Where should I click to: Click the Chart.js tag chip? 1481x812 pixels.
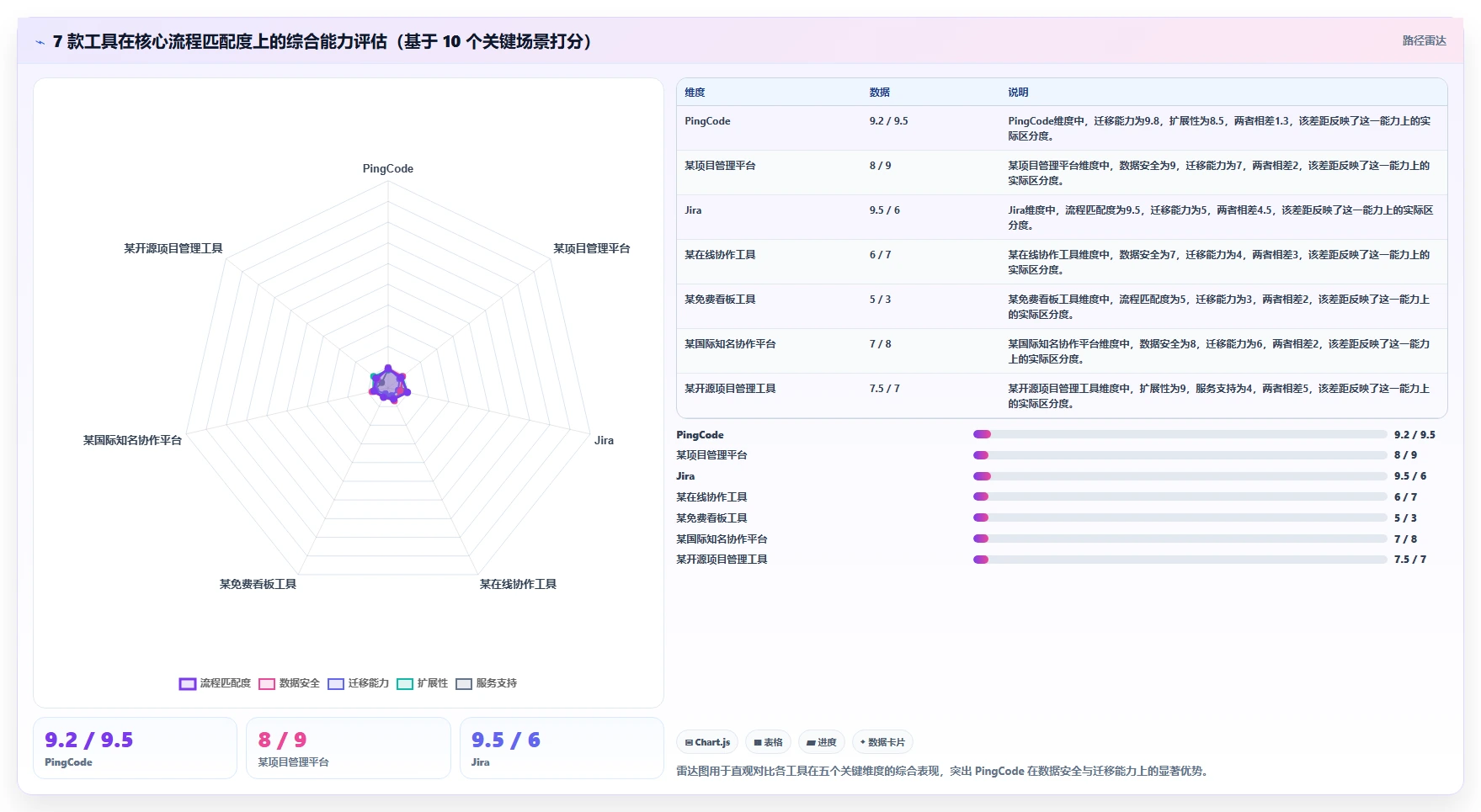pos(707,742)
